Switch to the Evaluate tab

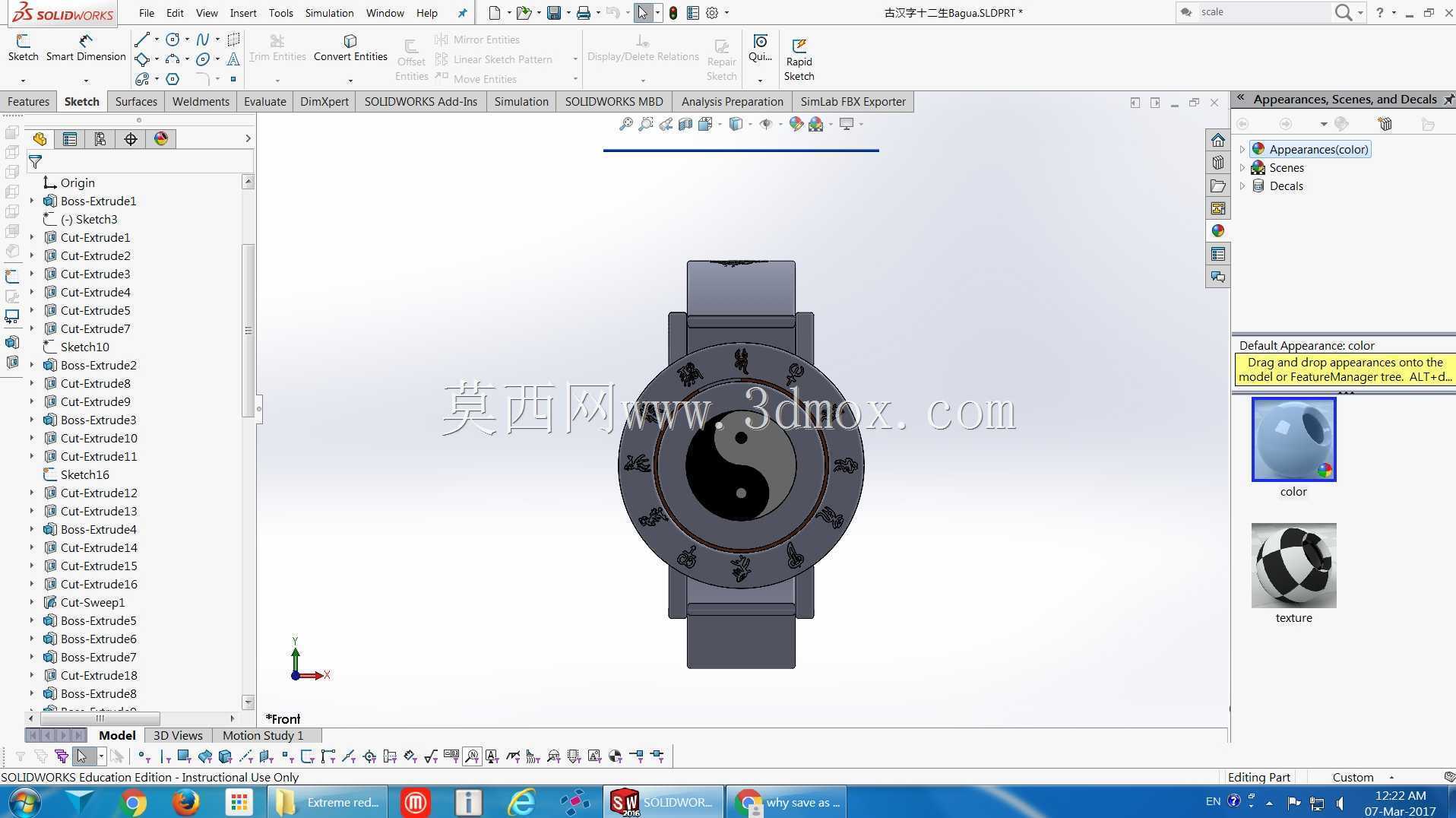265,102
